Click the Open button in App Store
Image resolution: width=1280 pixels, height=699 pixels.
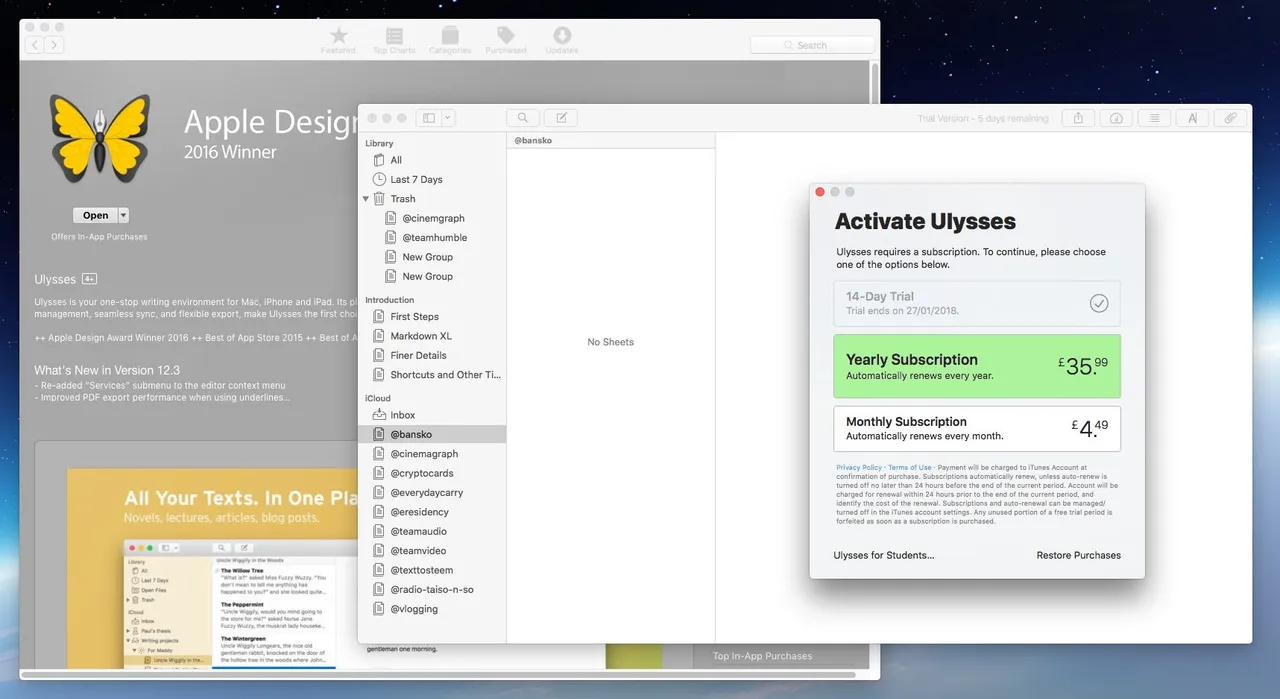point(95,215)
